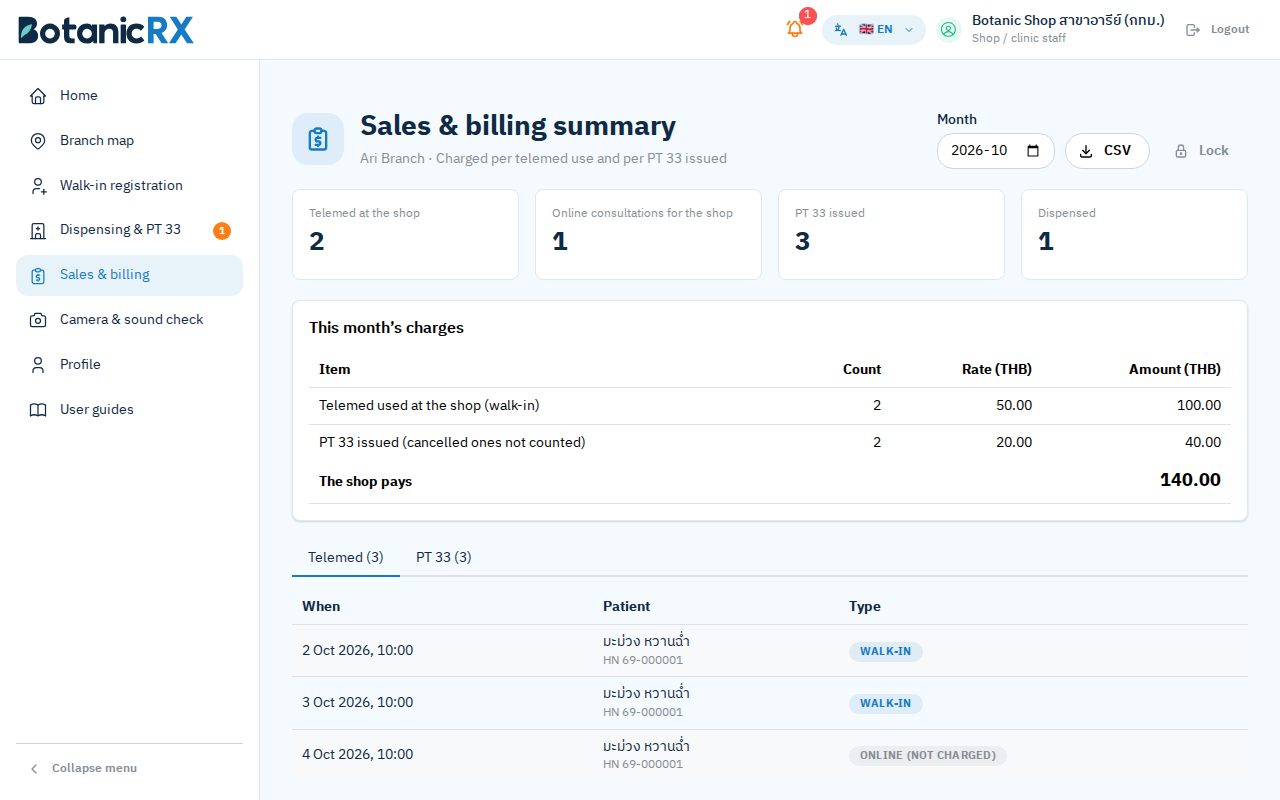Click the Branch map pin icon
The image size is (1280, 800).
38,141
